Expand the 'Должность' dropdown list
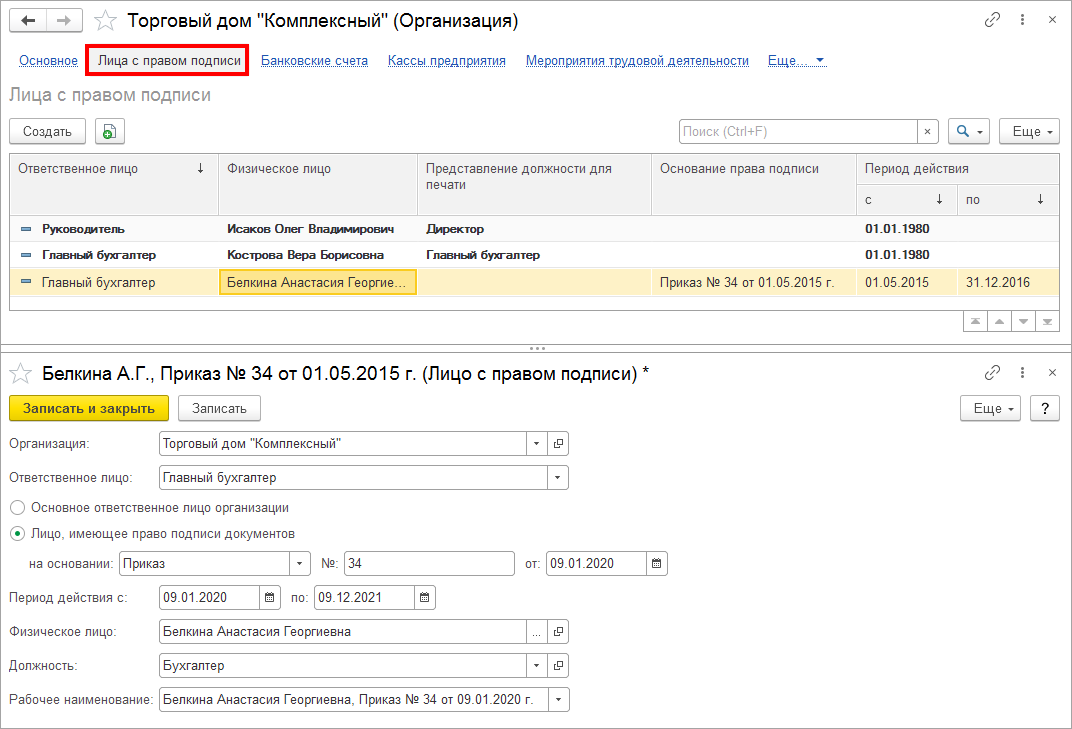 pyautogui.click(x=536, y=666)
